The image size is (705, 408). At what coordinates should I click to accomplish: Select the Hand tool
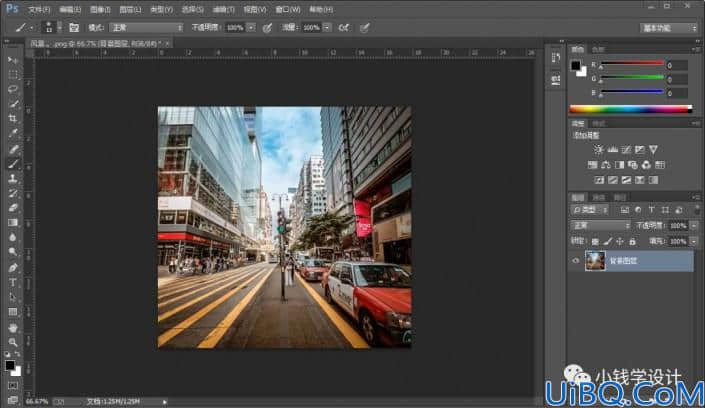coord(13,327)
